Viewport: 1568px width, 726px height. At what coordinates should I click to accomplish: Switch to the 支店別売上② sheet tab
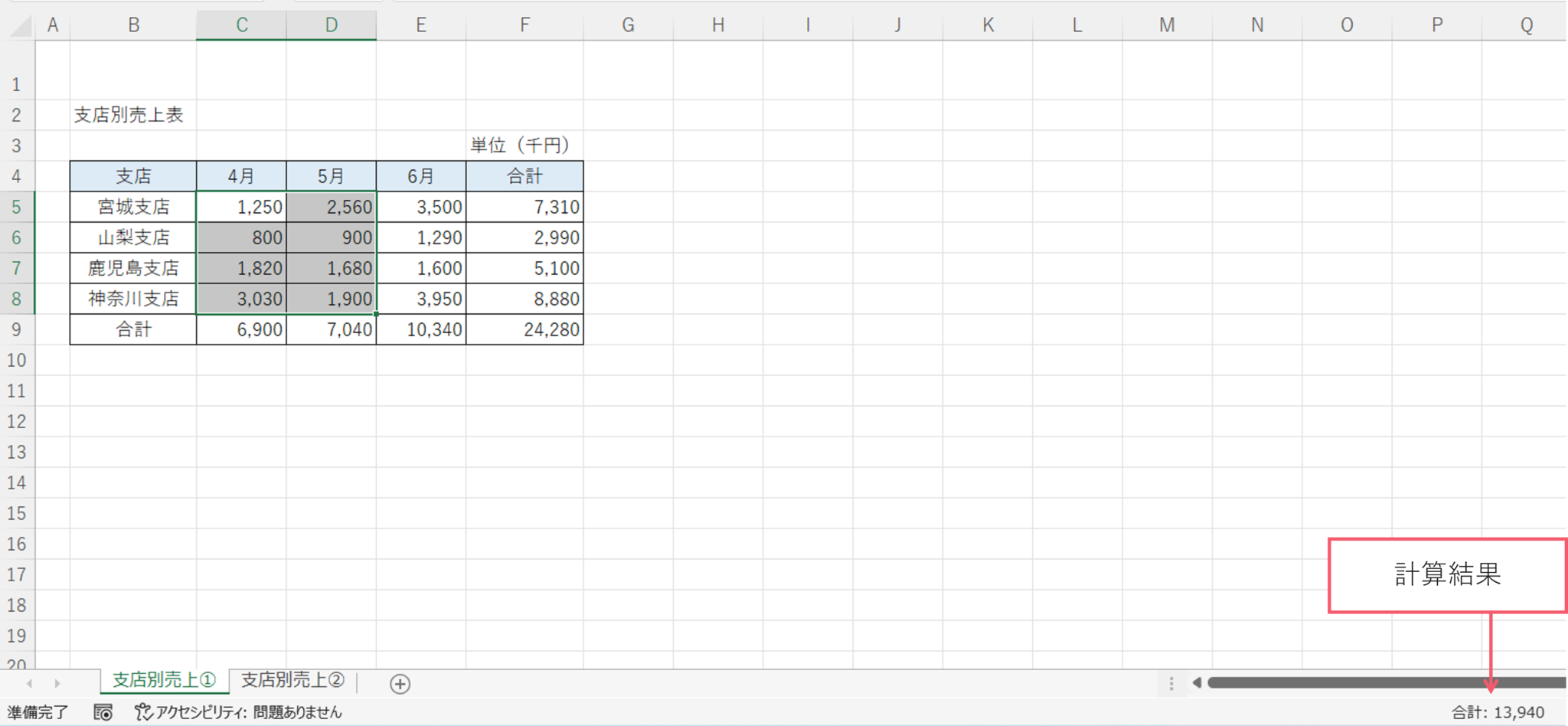pyautogui.click(x=292, y=680)
